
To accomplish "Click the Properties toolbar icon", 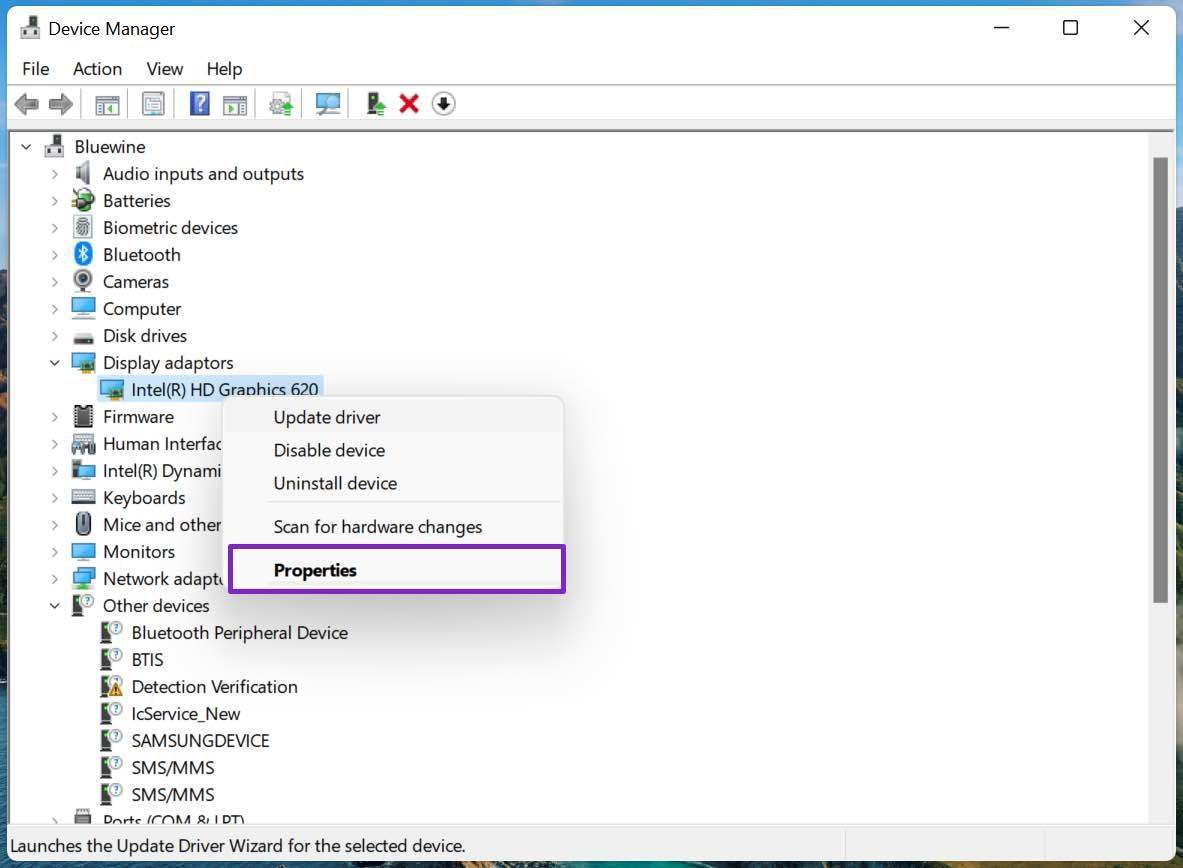I will (153, 104).
